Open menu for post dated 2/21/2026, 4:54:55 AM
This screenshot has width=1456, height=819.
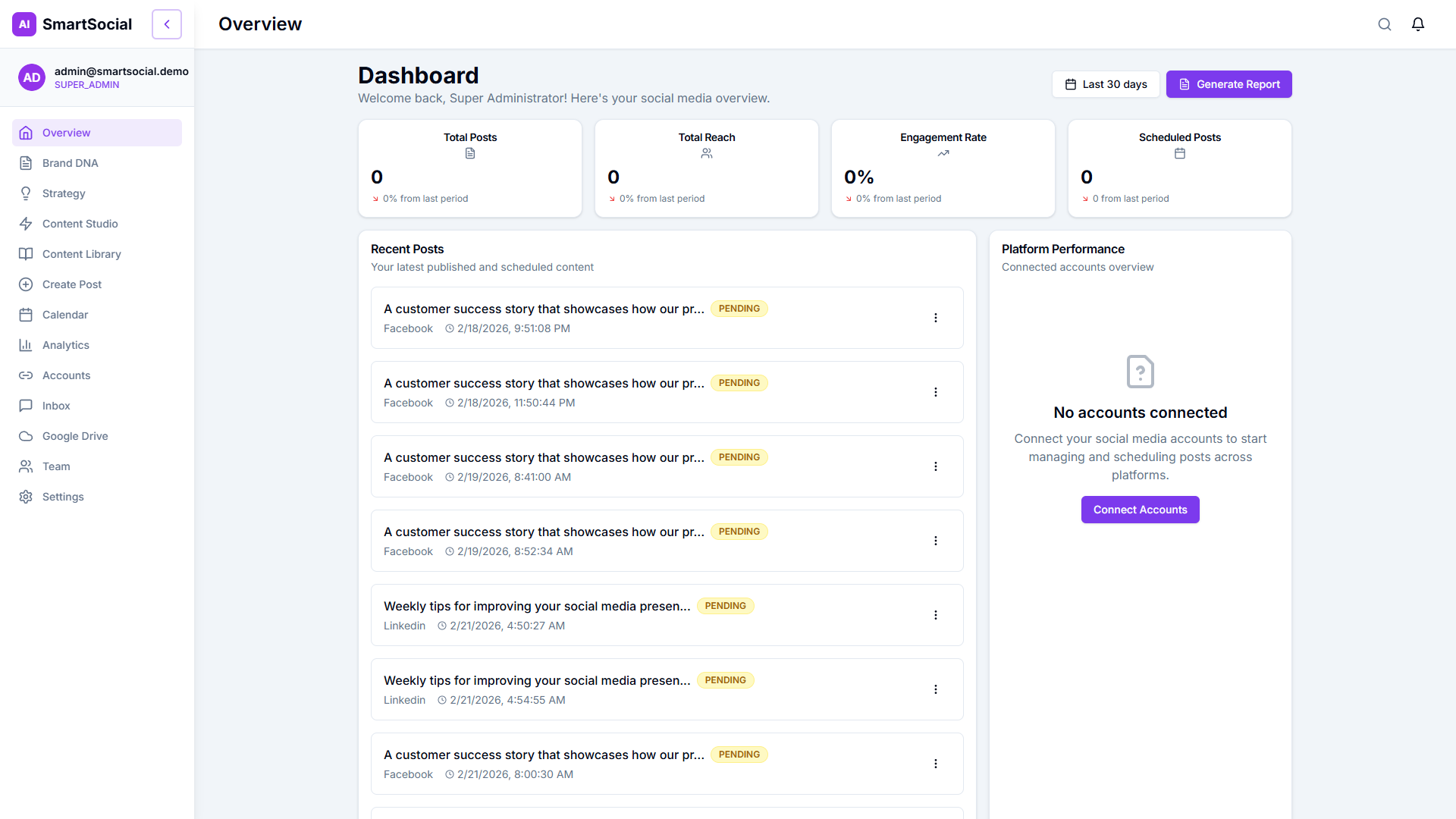936,689
